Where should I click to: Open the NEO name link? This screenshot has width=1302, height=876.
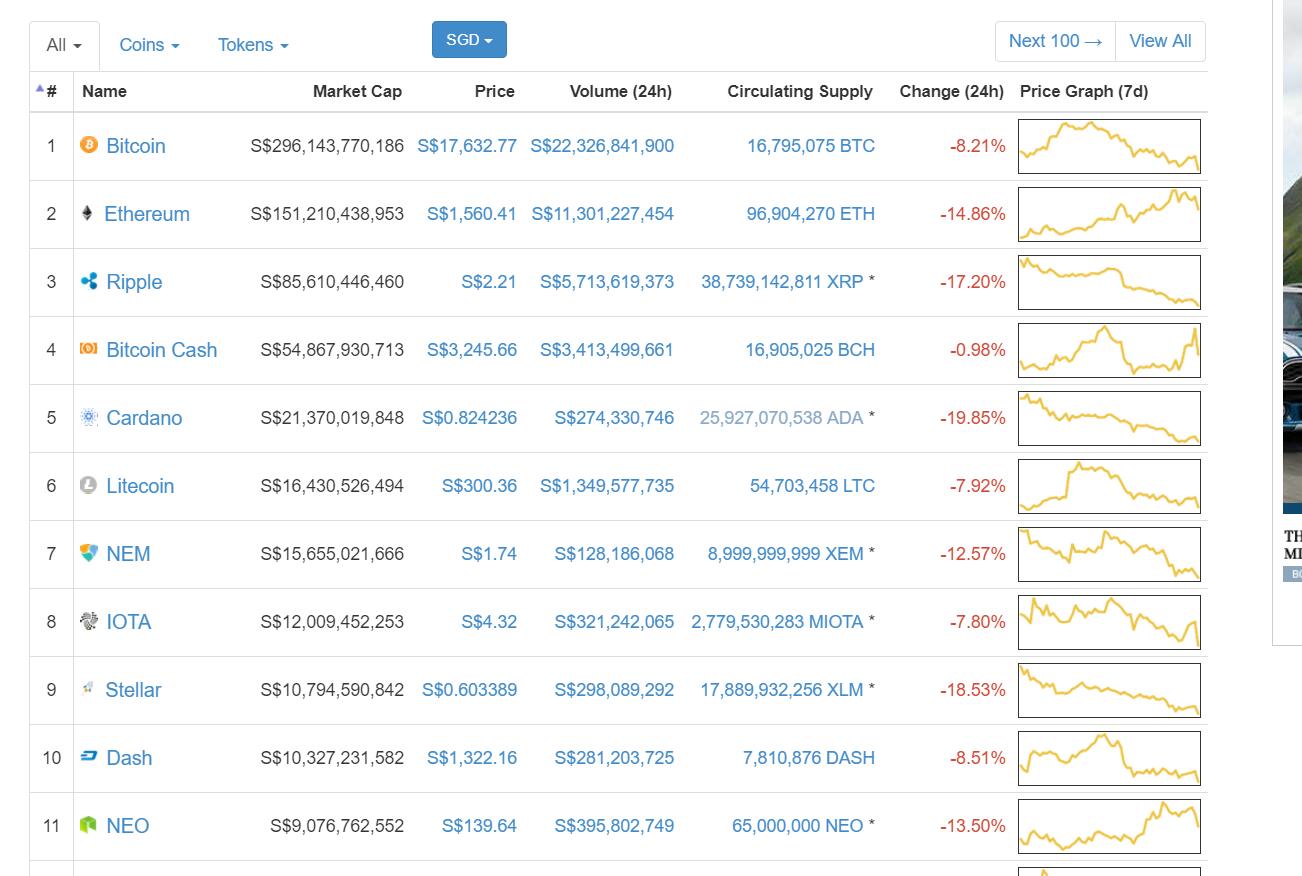pos(128,826)
